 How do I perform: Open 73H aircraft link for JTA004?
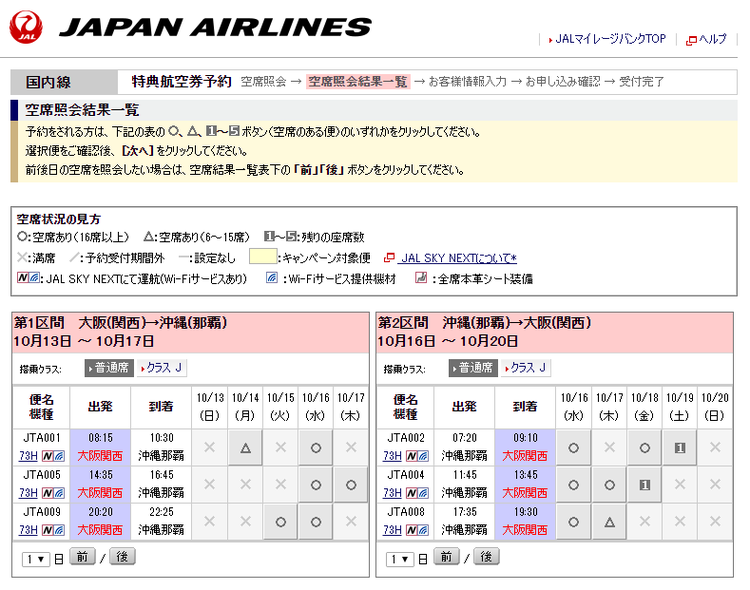[x=392, y=493]
